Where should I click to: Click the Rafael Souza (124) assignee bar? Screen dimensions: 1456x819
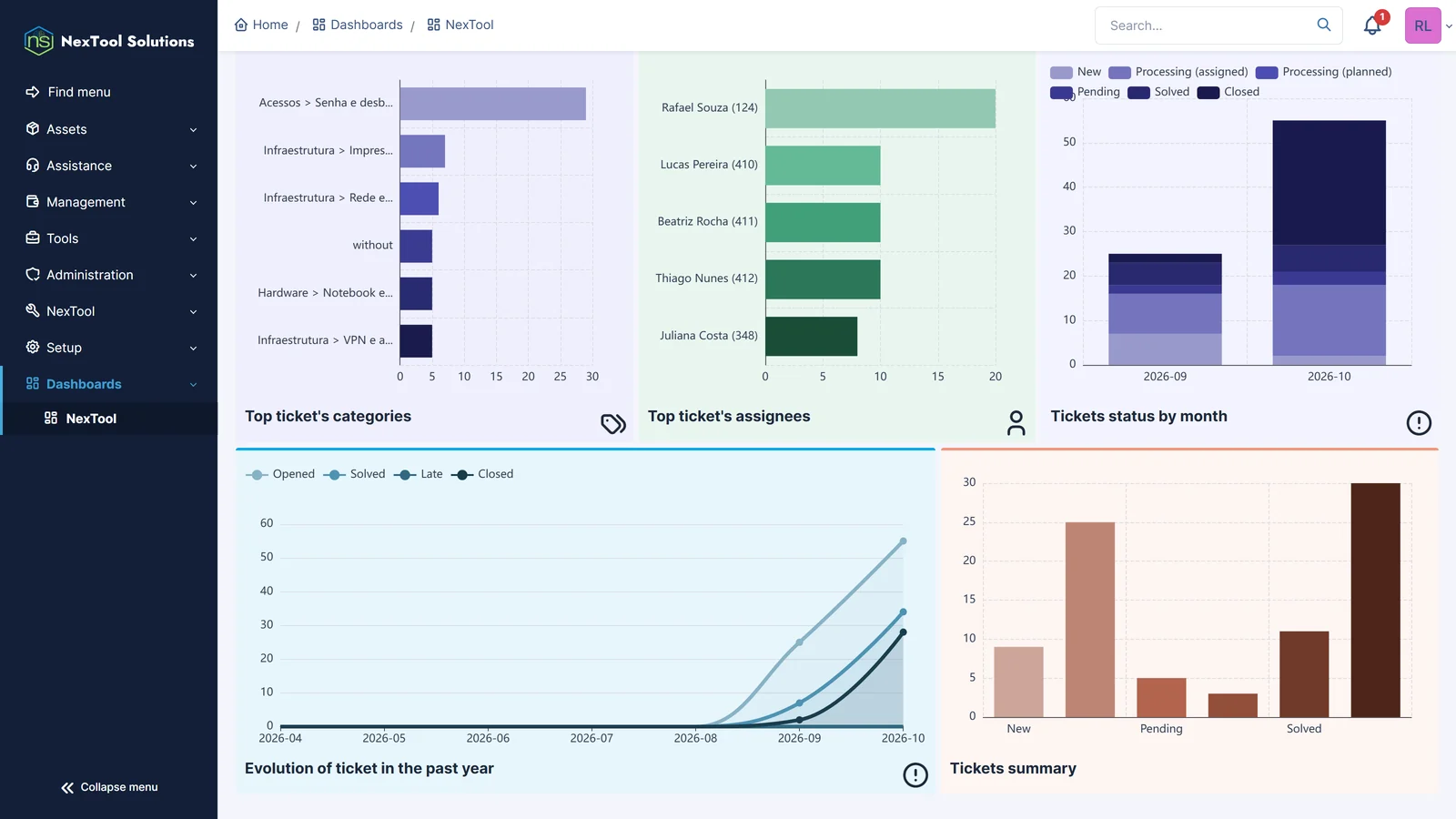click(880, 108)
